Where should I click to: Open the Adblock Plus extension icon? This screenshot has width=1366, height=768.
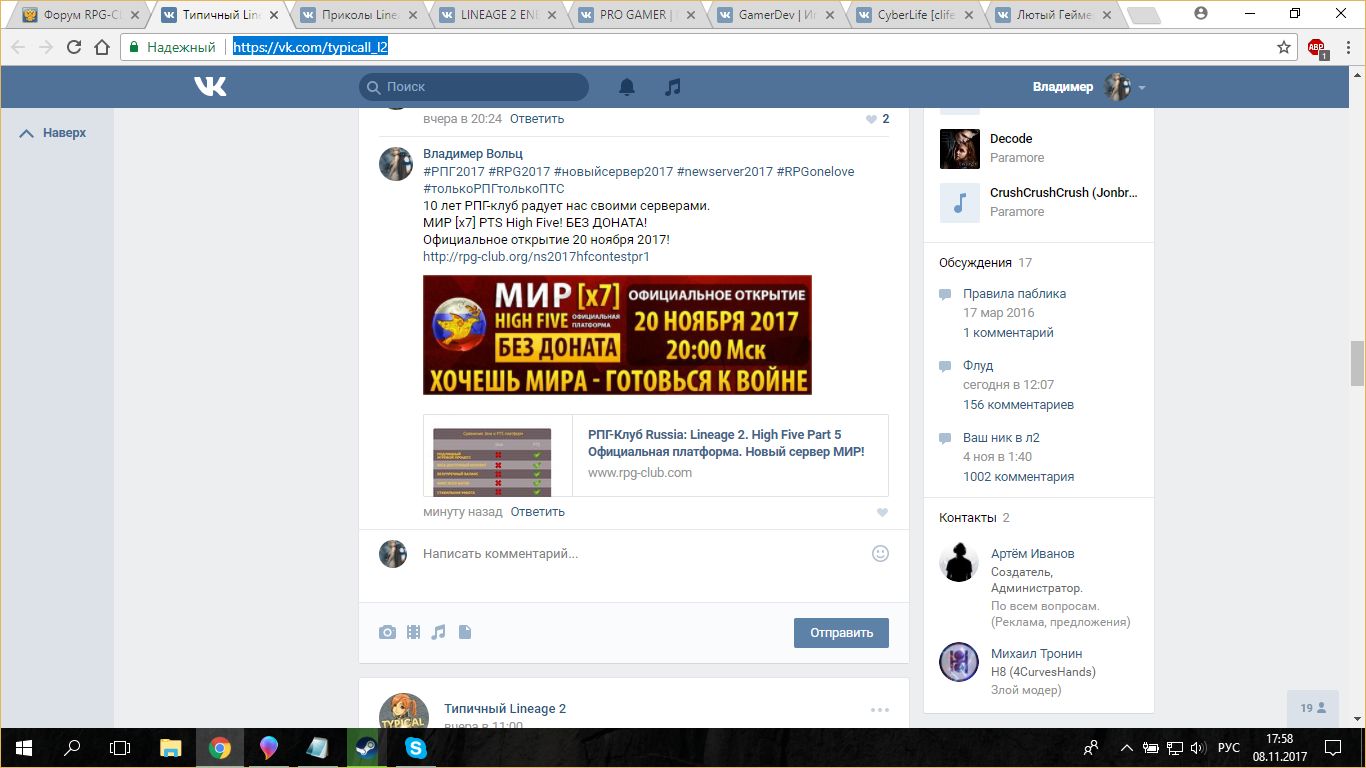pos(1317,47)
